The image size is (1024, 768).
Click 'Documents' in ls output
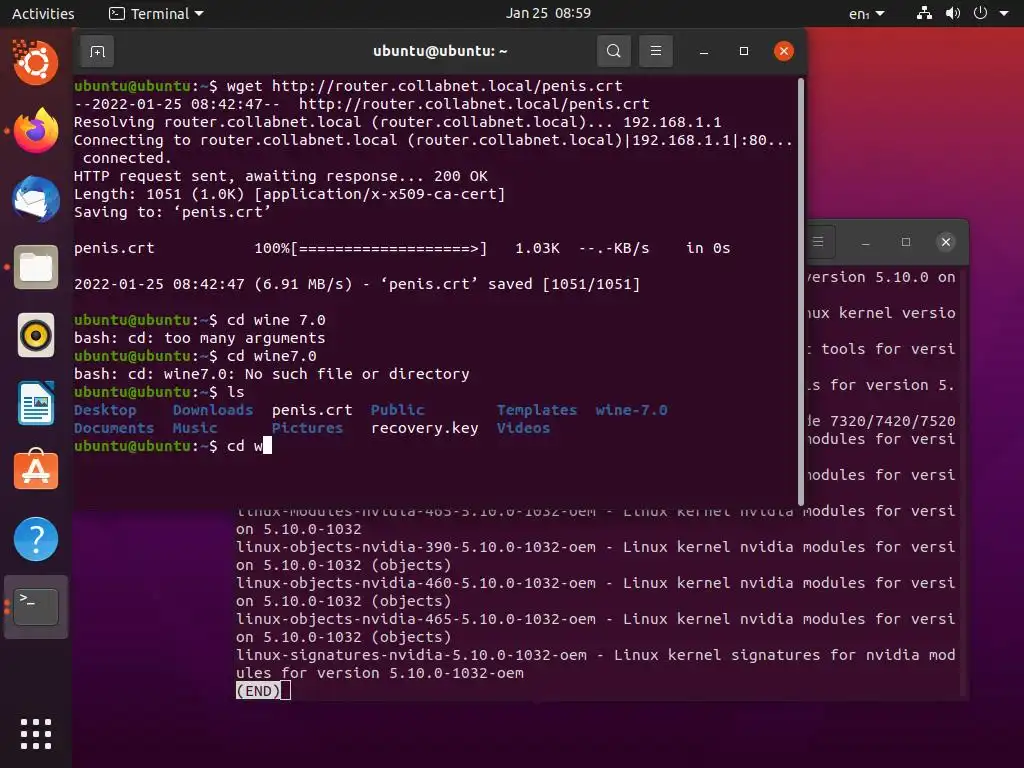[114, 428]
